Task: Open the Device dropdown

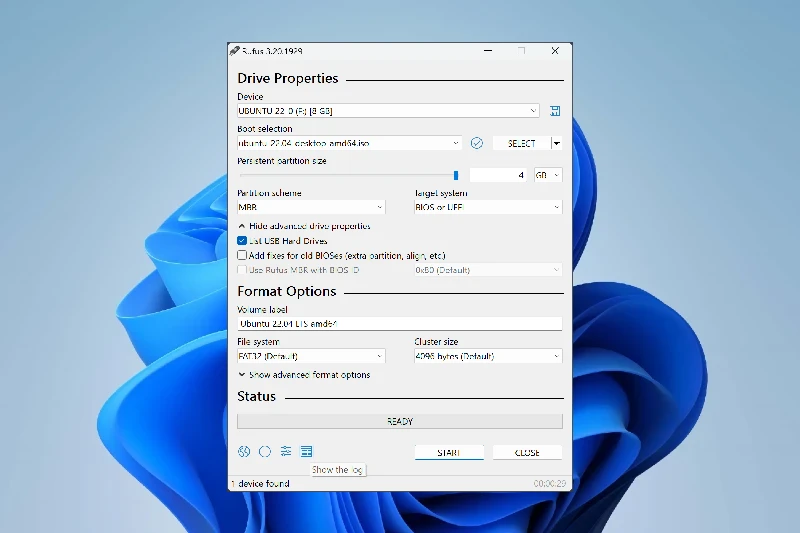Action: (x=388, y=111)
